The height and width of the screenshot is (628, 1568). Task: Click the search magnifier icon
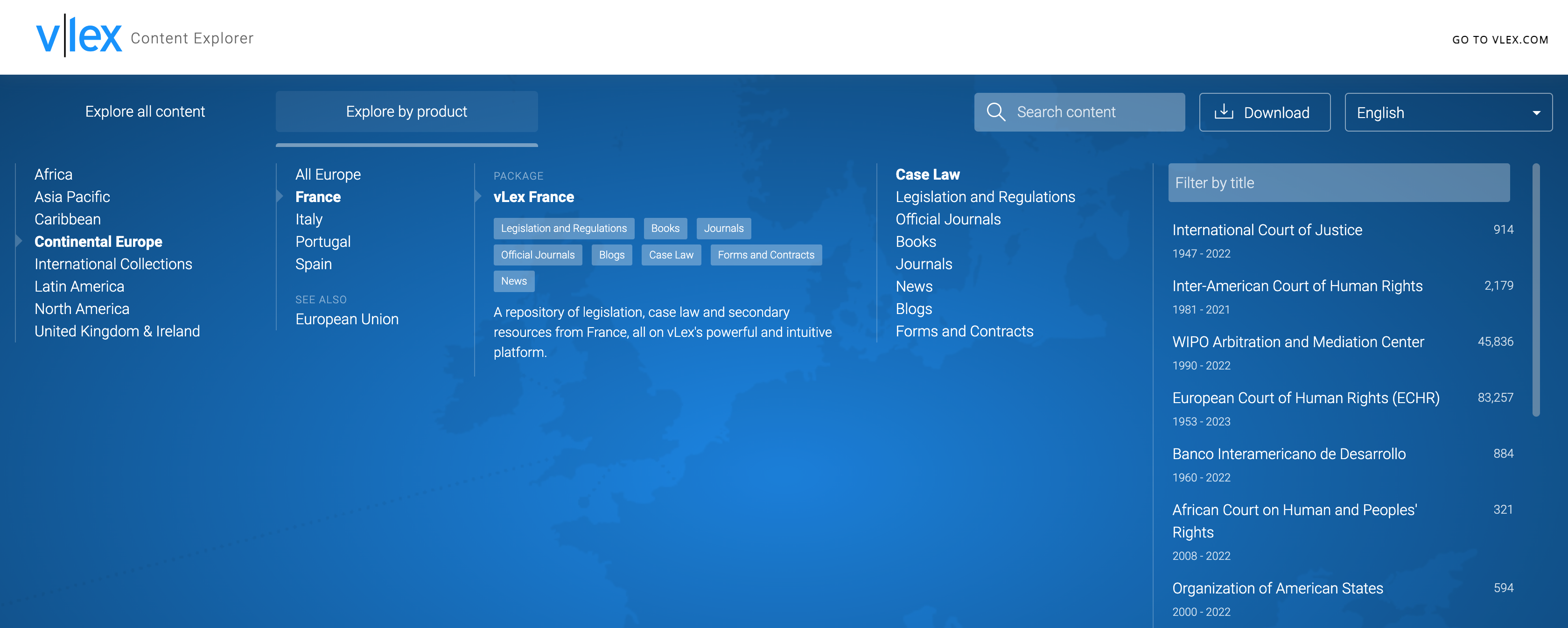996,112
